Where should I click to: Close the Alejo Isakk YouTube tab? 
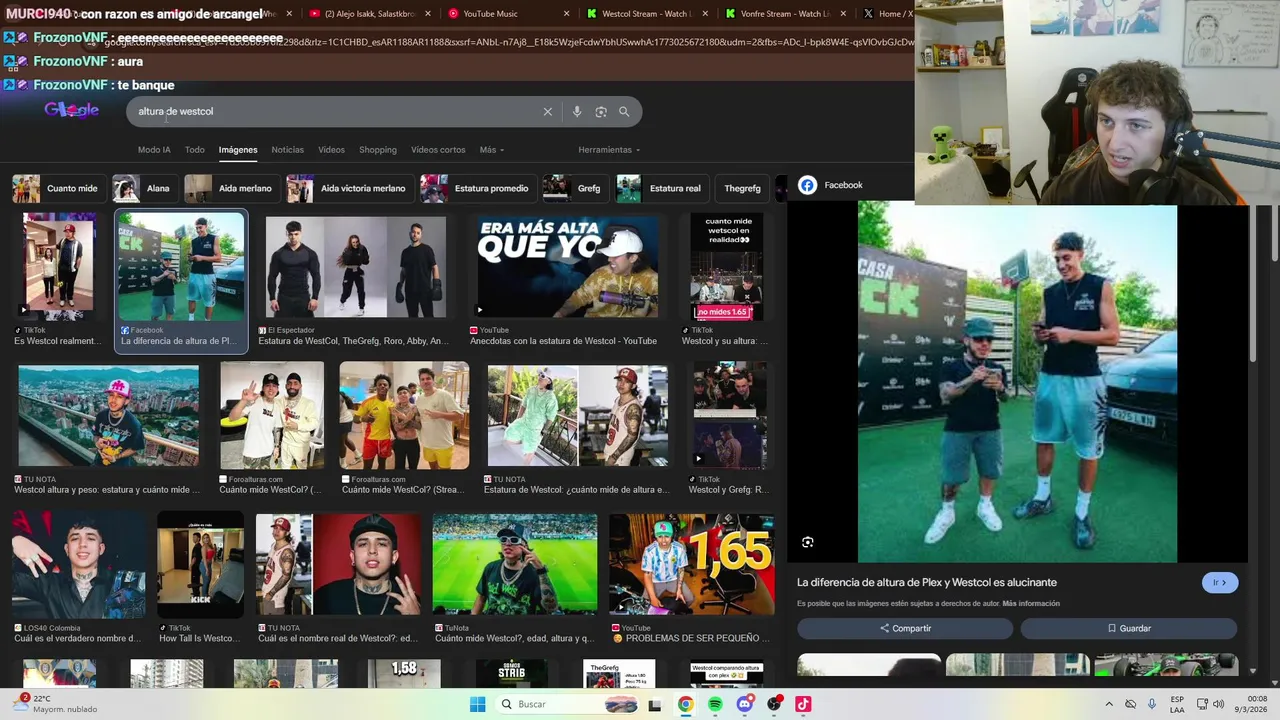[x=428, y=14]
